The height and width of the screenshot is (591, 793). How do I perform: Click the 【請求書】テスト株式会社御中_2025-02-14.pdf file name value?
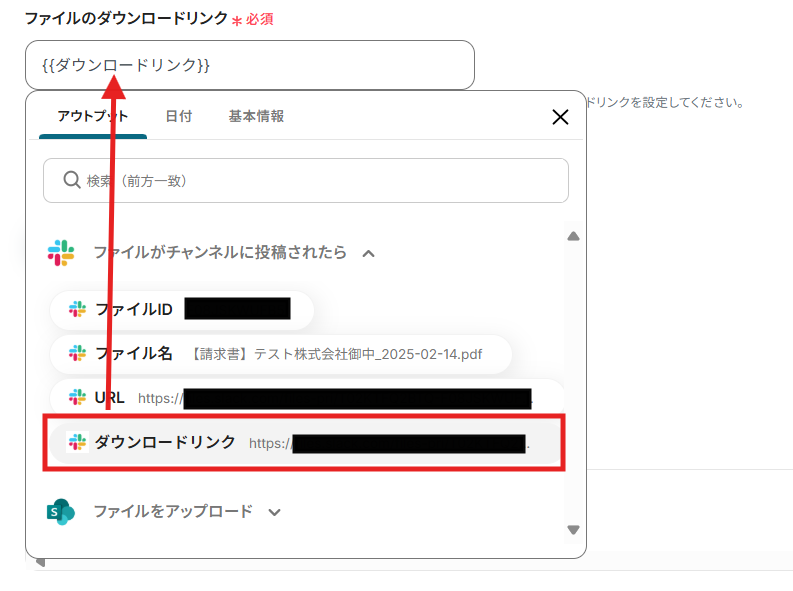(x=336, y=354)
